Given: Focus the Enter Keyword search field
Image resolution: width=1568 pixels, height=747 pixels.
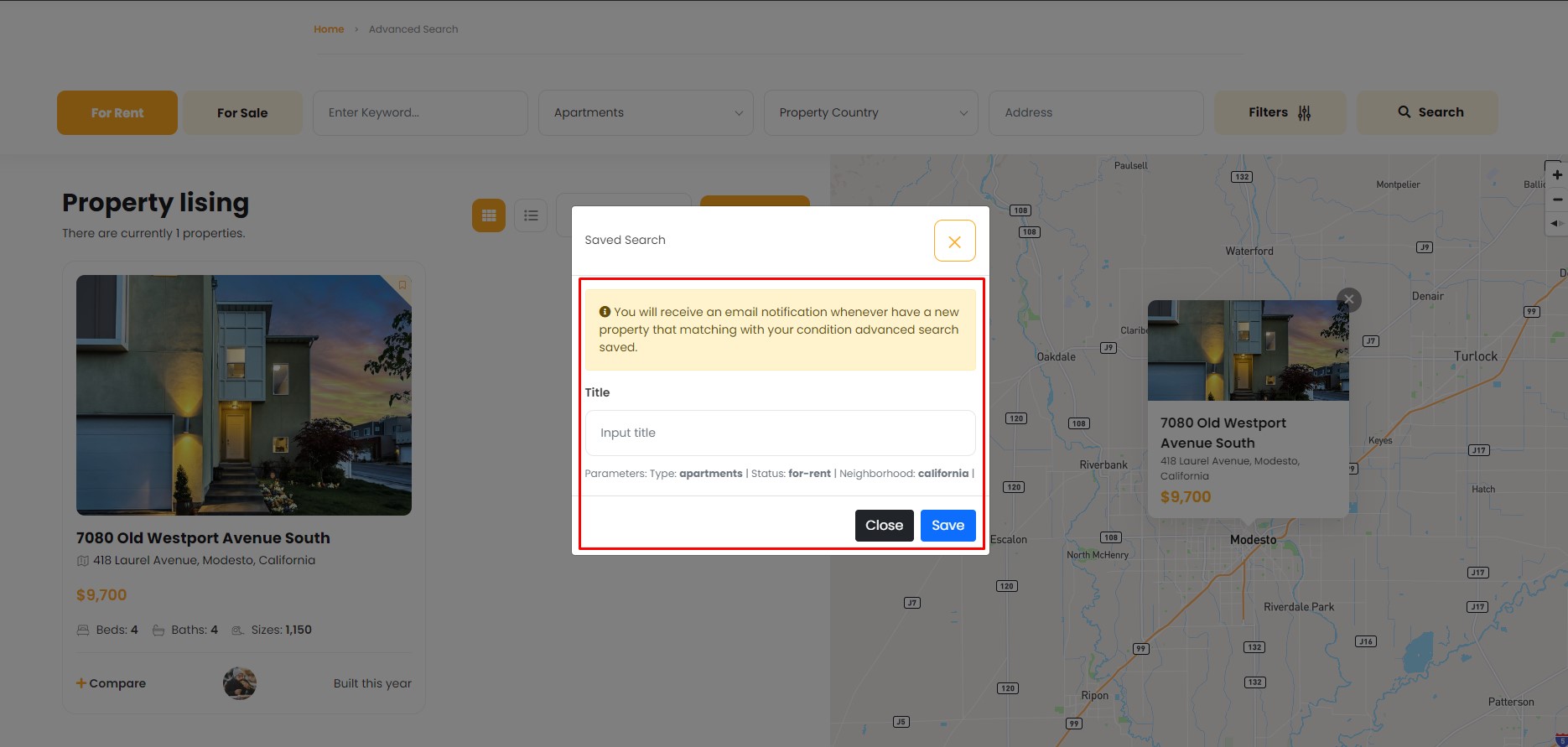Looking at the screenshot, I should tap(420, 112).
